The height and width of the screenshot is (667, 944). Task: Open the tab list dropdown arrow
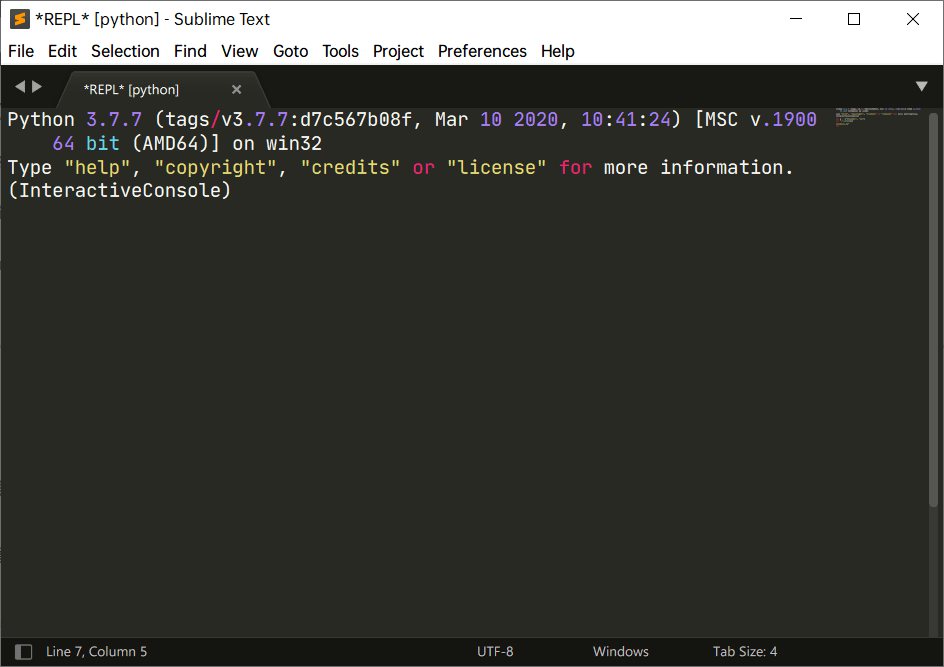click(921, 87)
